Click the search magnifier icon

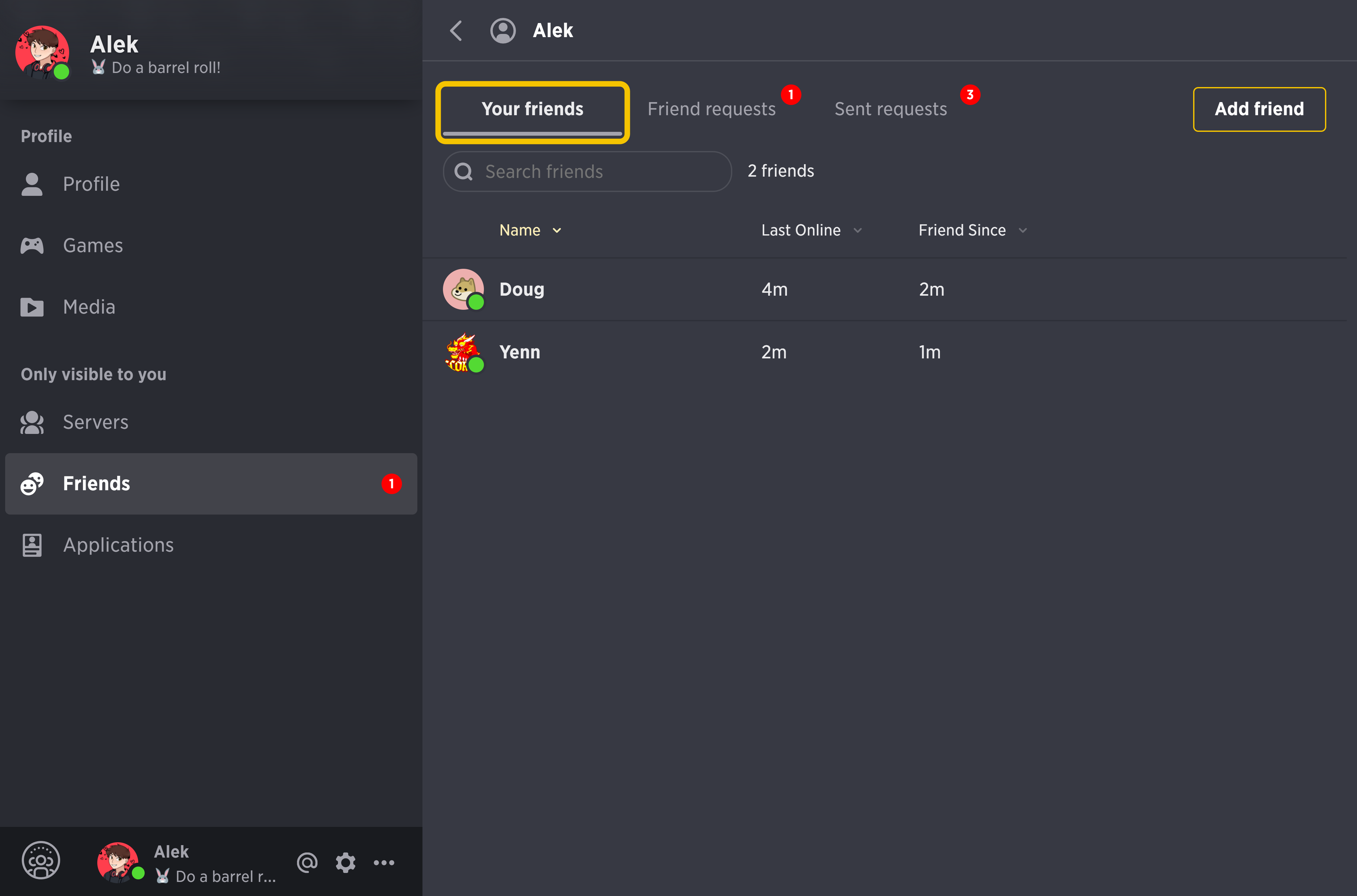pyautogui.click(x=463, y=172)
